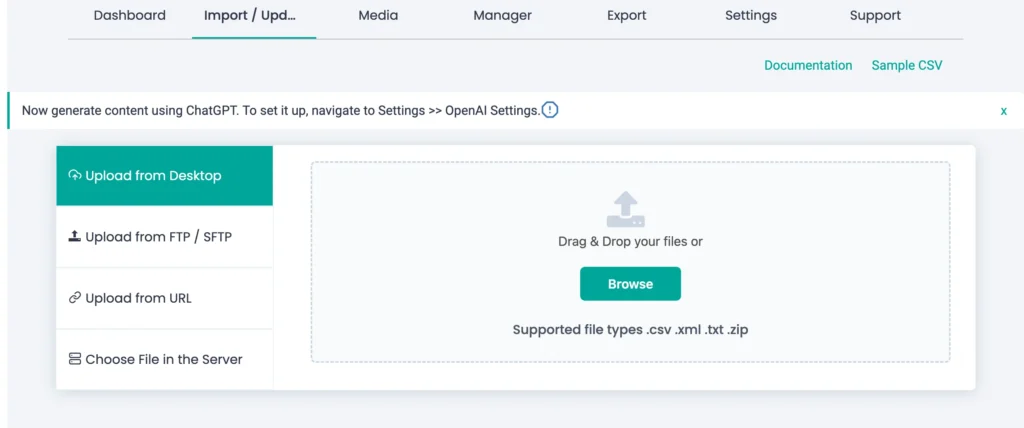The image size is (1024, 428).
Task: Go to the Manager tab
Action: [502, 16]
